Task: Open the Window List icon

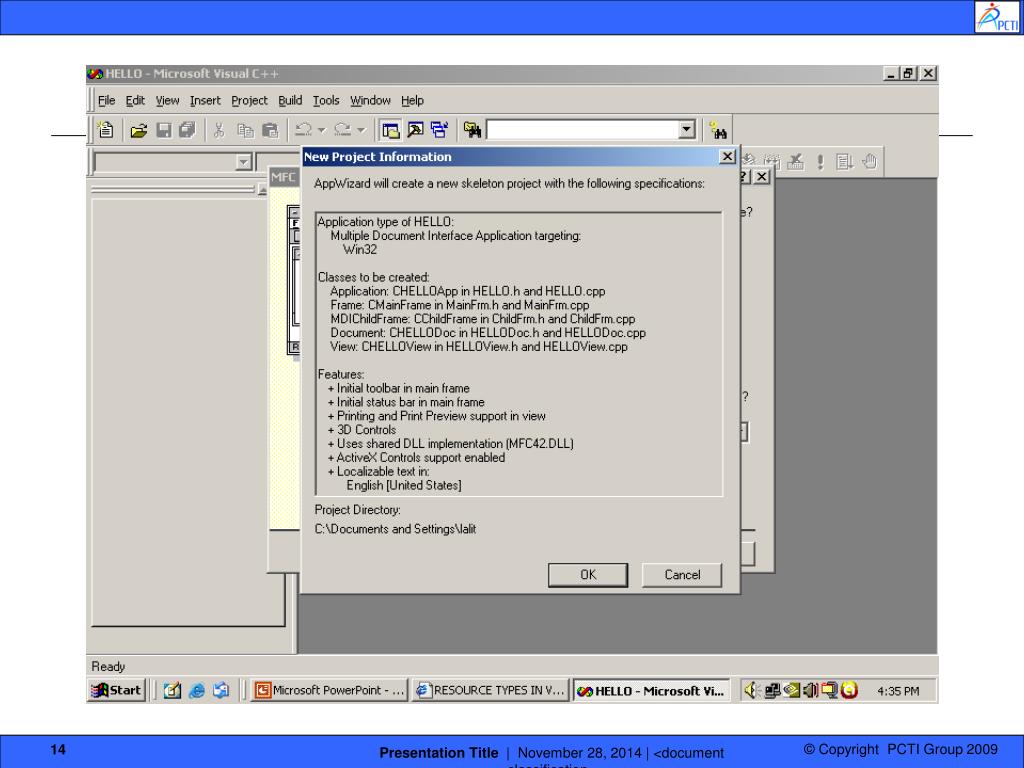Action: point(440,131)
